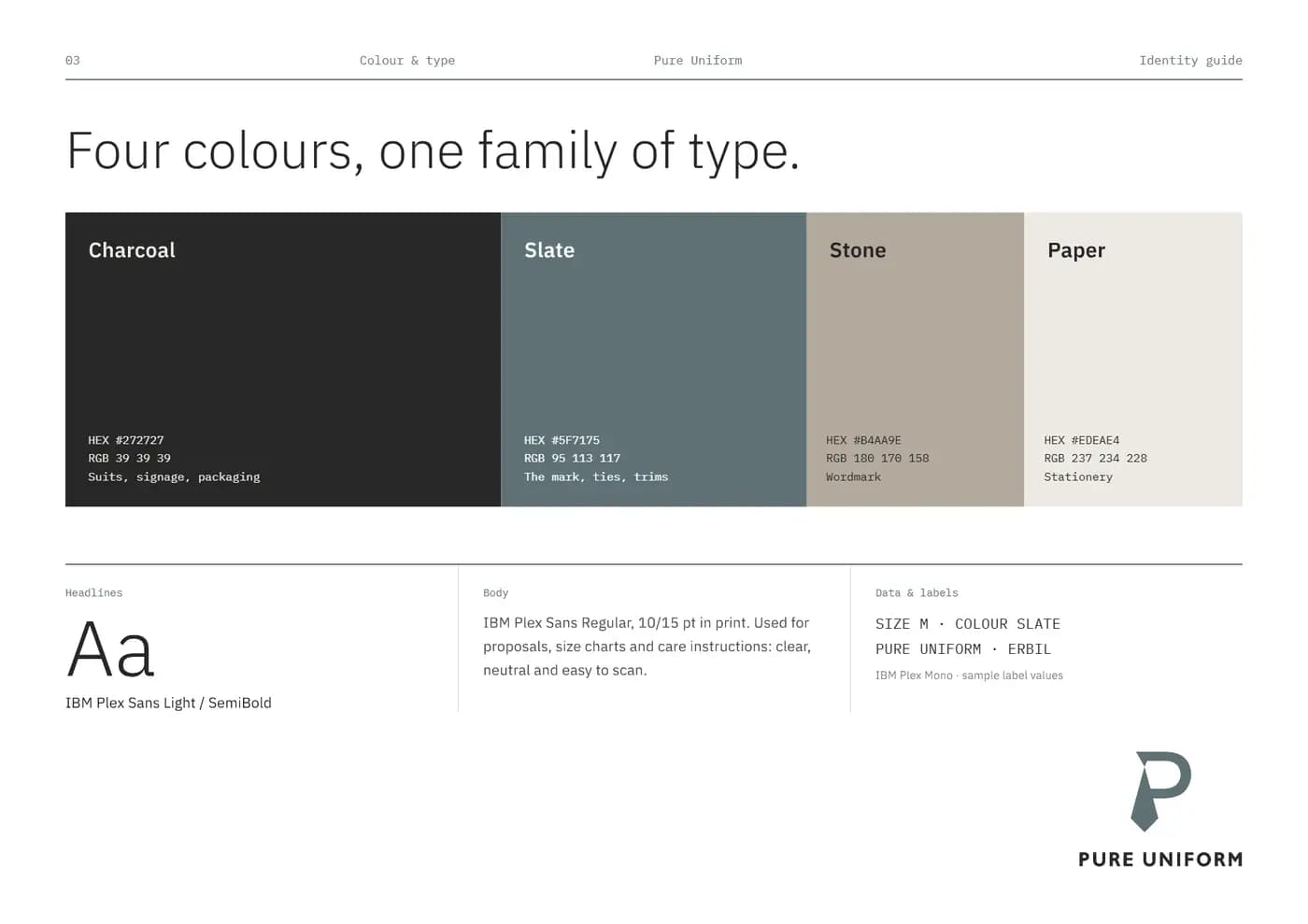Pick the Stone colour swatch
The image size is (1308, 924).
[x=916, y=360]
